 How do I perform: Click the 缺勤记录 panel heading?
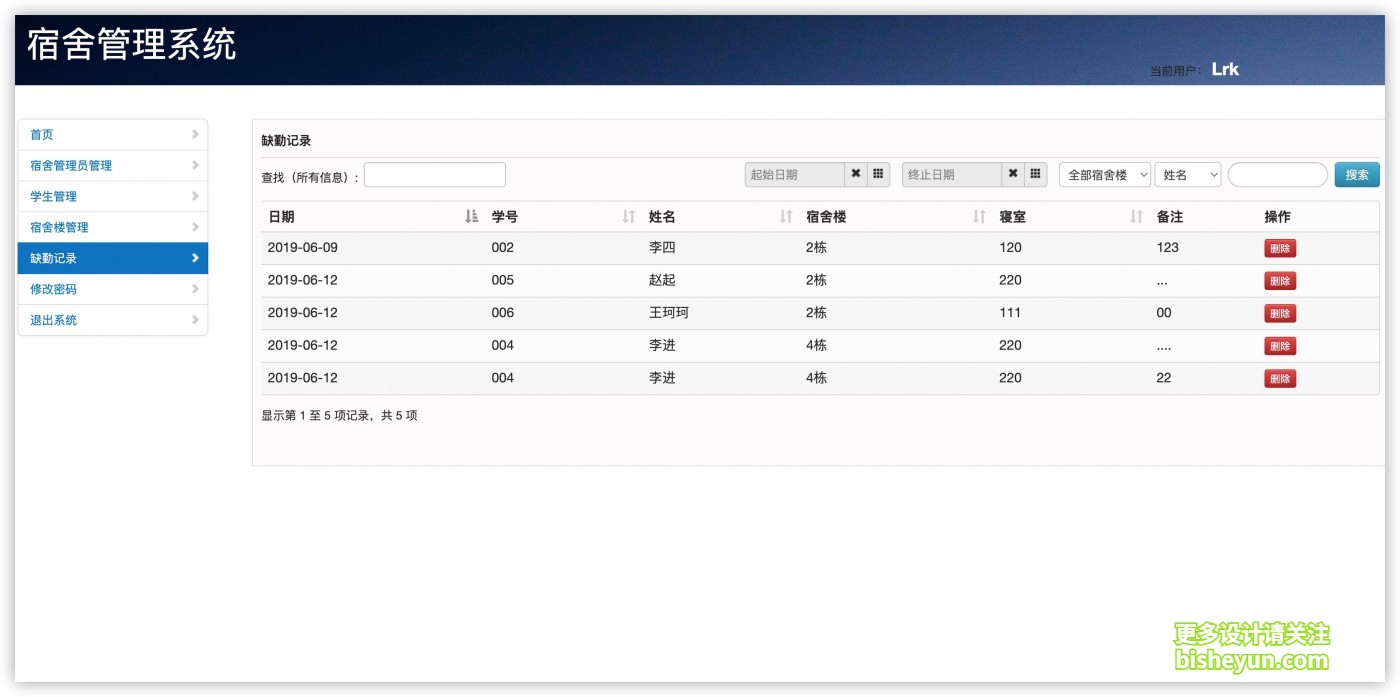click(286, 141)
